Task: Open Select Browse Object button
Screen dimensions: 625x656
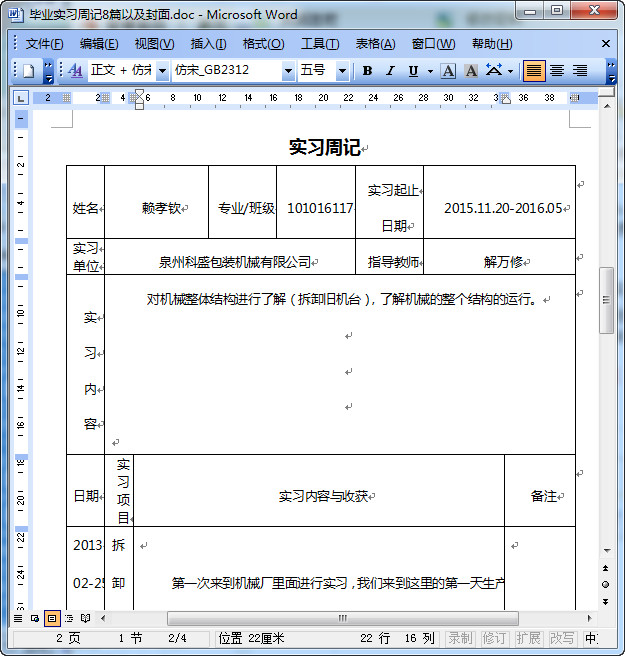Action: point(606,584)
